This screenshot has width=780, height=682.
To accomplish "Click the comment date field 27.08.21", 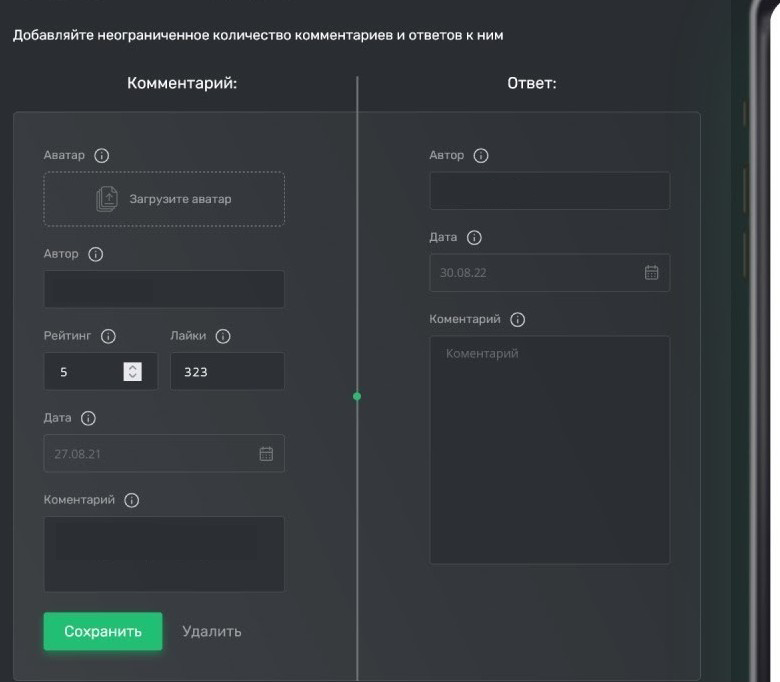I will (x=164, y=454).
